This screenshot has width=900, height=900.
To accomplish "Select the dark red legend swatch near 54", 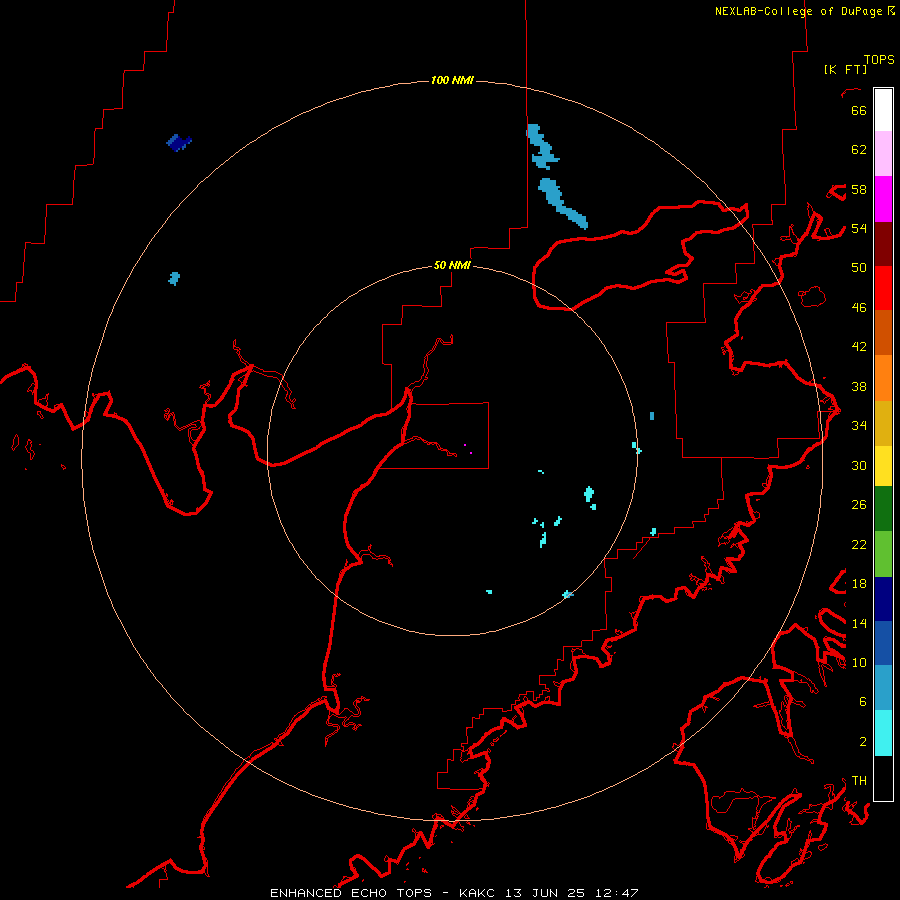I will pos(883,244).
